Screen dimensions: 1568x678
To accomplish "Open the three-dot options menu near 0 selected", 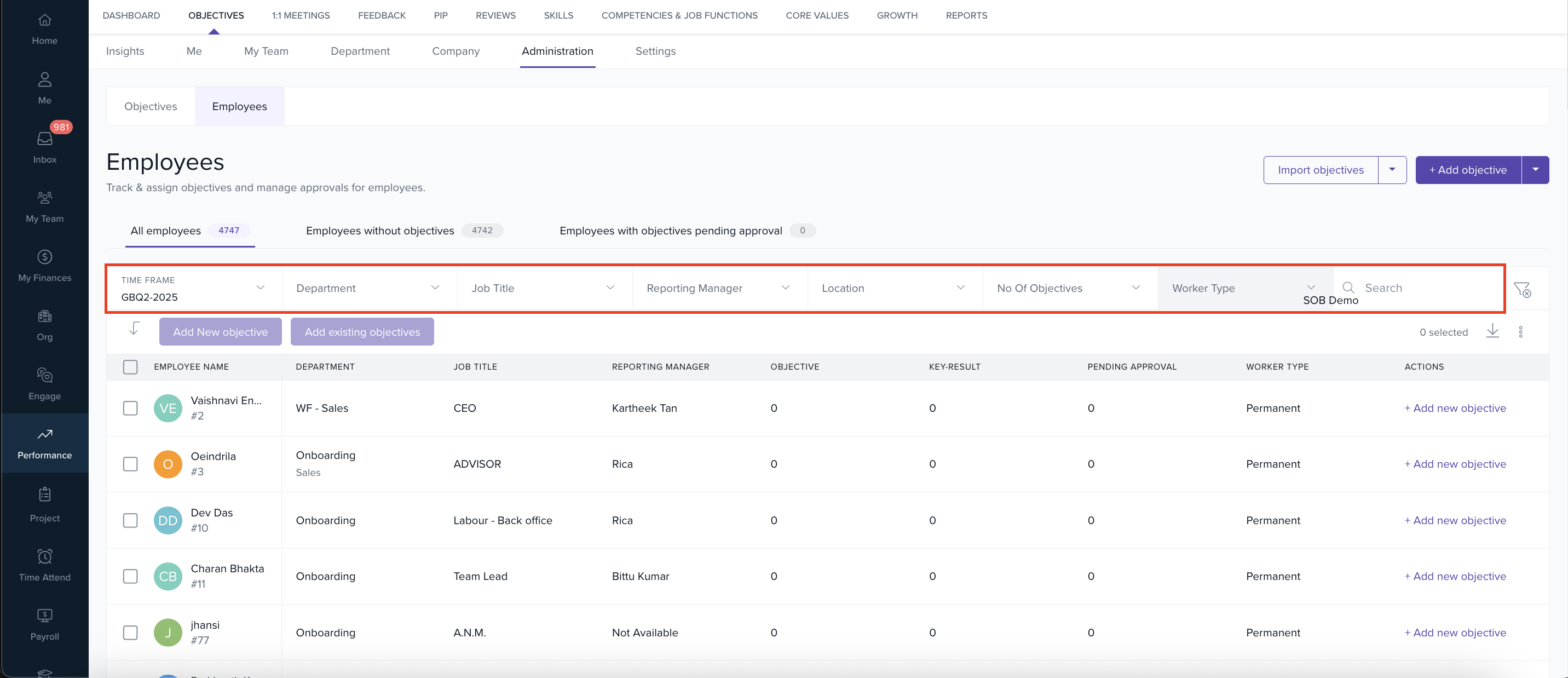I will click(1521, 331).
